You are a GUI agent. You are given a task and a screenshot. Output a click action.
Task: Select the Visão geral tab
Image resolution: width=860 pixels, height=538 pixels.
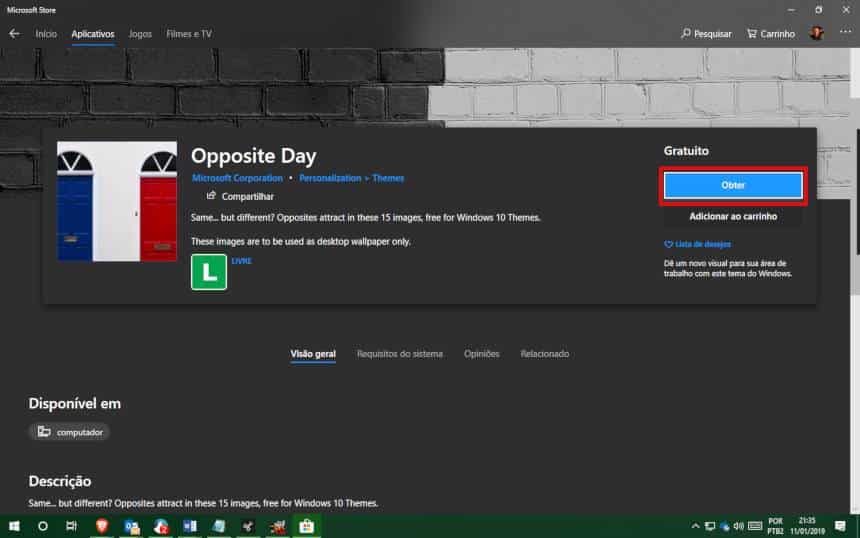coord(313,354)
